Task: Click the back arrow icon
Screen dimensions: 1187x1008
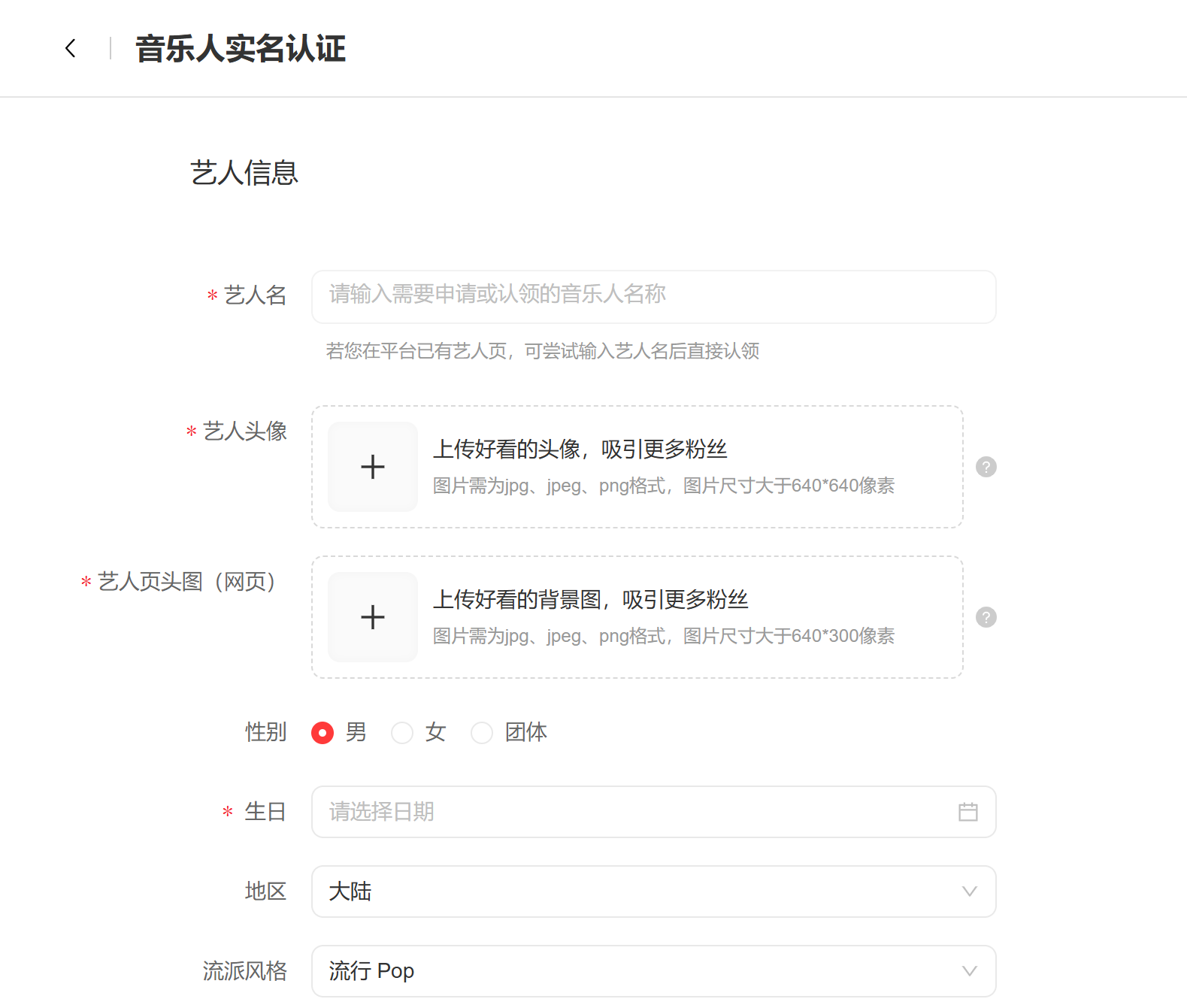Action: 71,49
